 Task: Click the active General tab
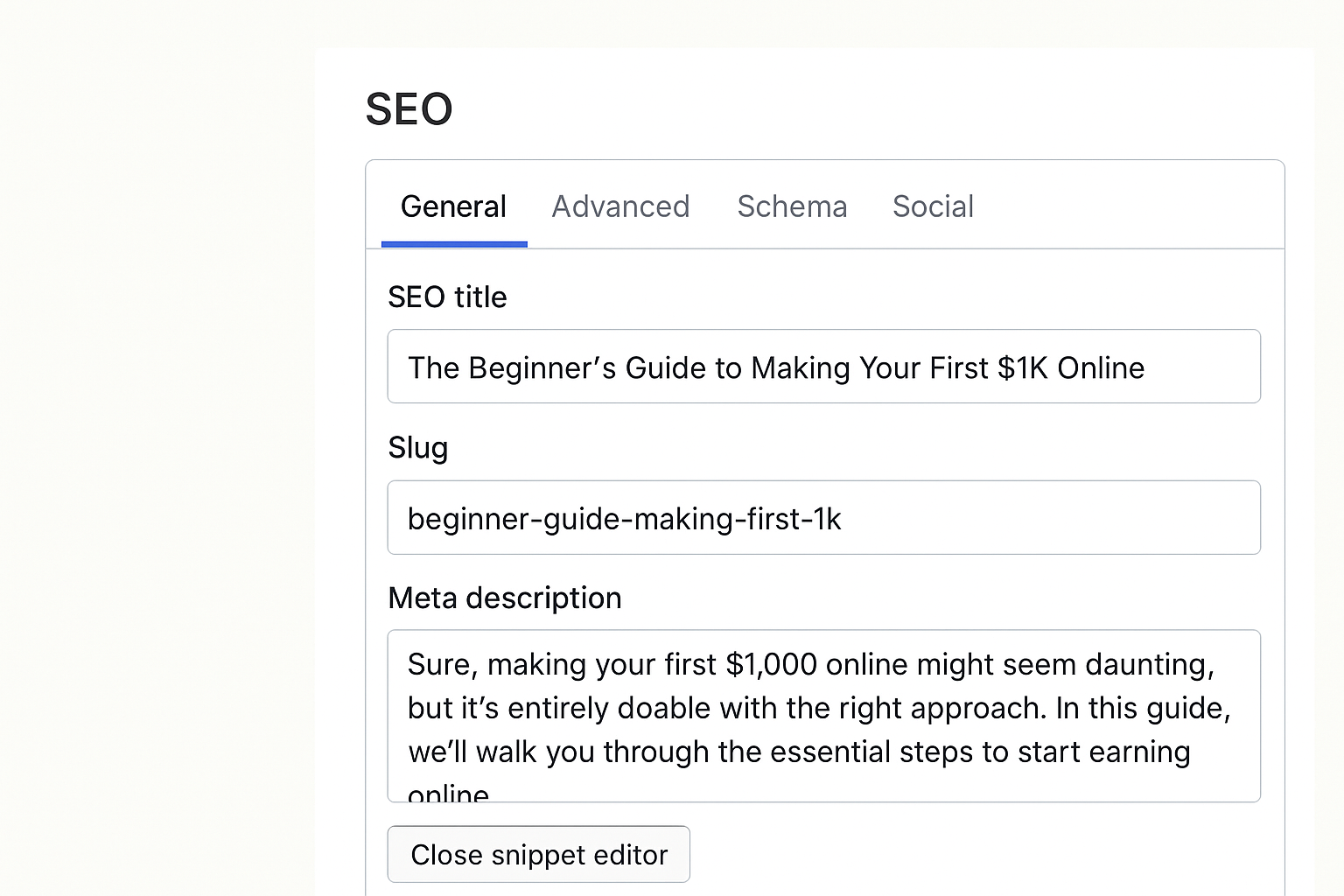(453, 206)
